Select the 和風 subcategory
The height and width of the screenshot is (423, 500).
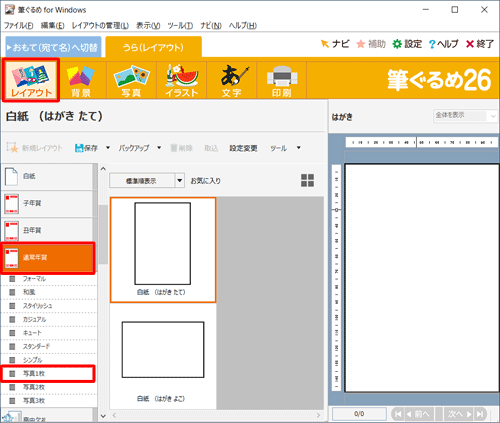point(49,292)
